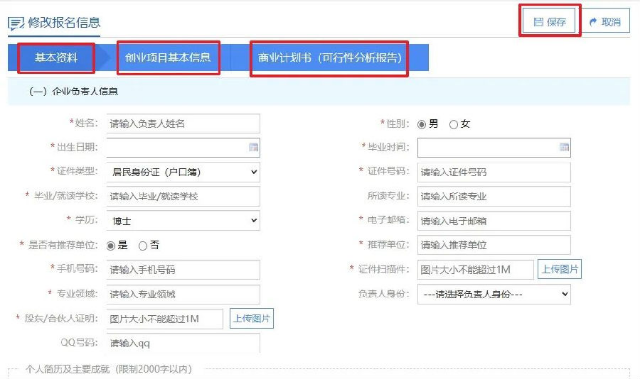Click the cancel arrow icon beside 取消
Viewport: 640px width, 379px height.
(593, 22)
